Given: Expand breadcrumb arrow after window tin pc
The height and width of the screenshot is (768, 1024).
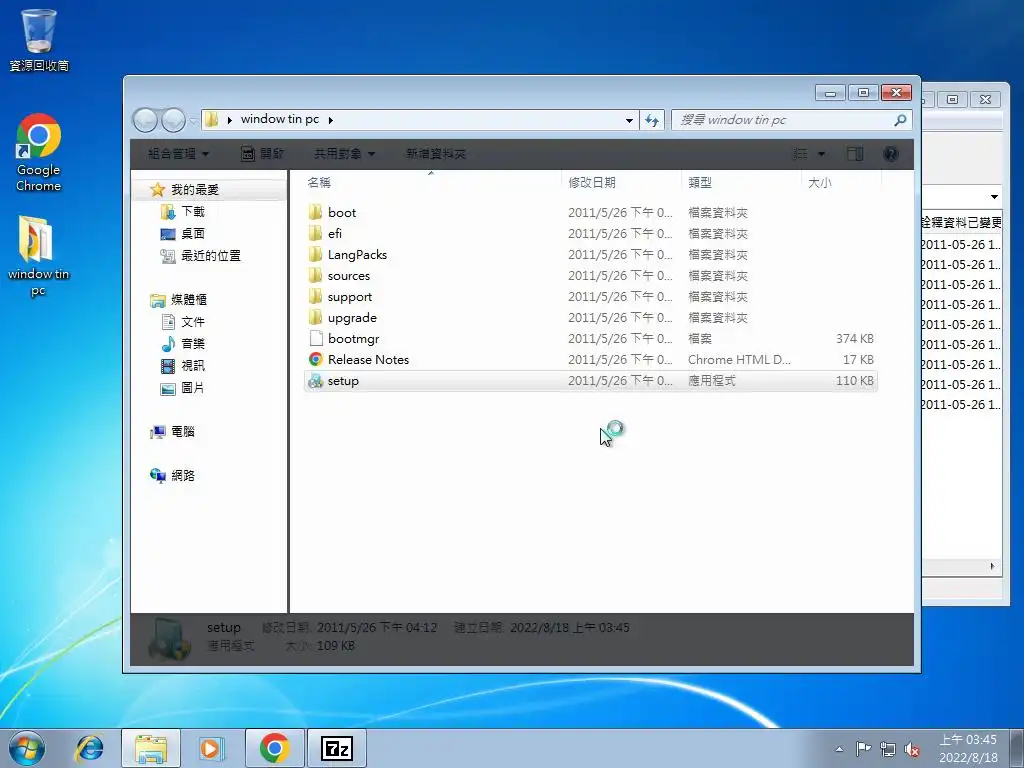Looking at the screenshot, I should click(x=331, y=120).
